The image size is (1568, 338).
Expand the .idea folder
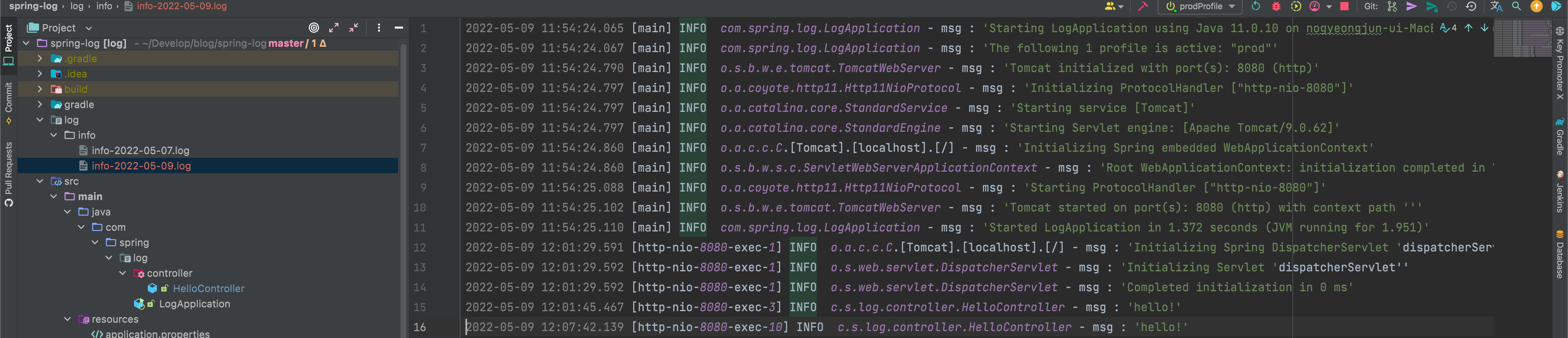click(x=40, y=74)
